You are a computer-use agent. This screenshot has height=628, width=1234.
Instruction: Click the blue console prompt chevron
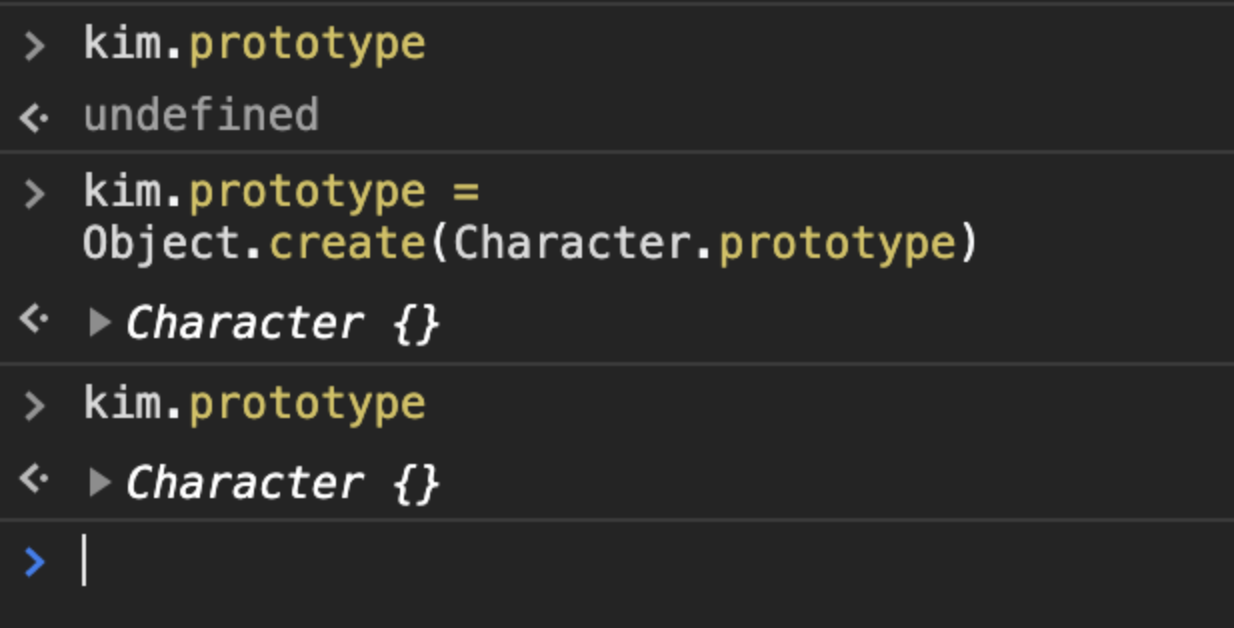coord(34,562)
